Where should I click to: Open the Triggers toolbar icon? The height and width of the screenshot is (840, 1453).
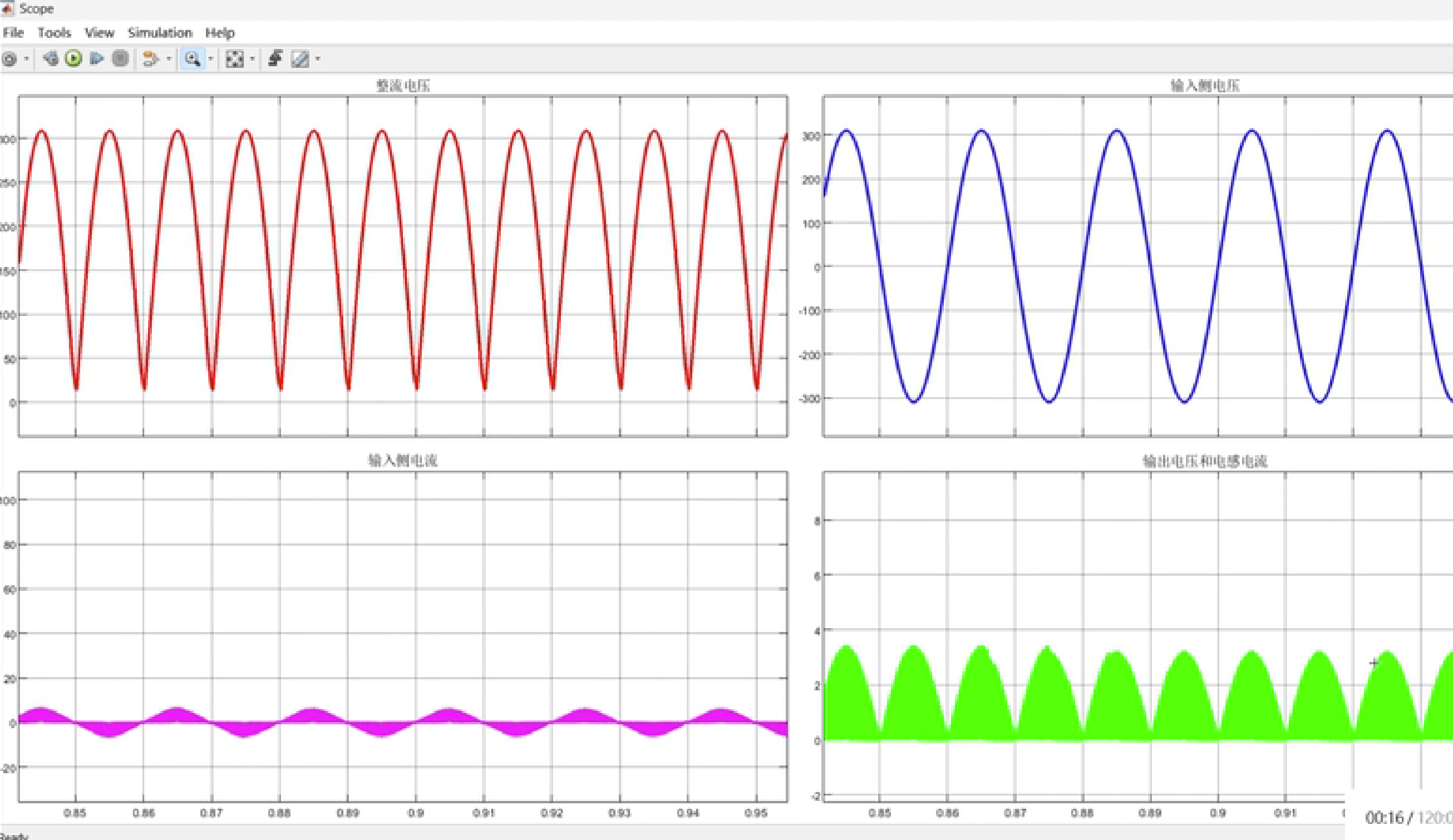coord(275,58)
